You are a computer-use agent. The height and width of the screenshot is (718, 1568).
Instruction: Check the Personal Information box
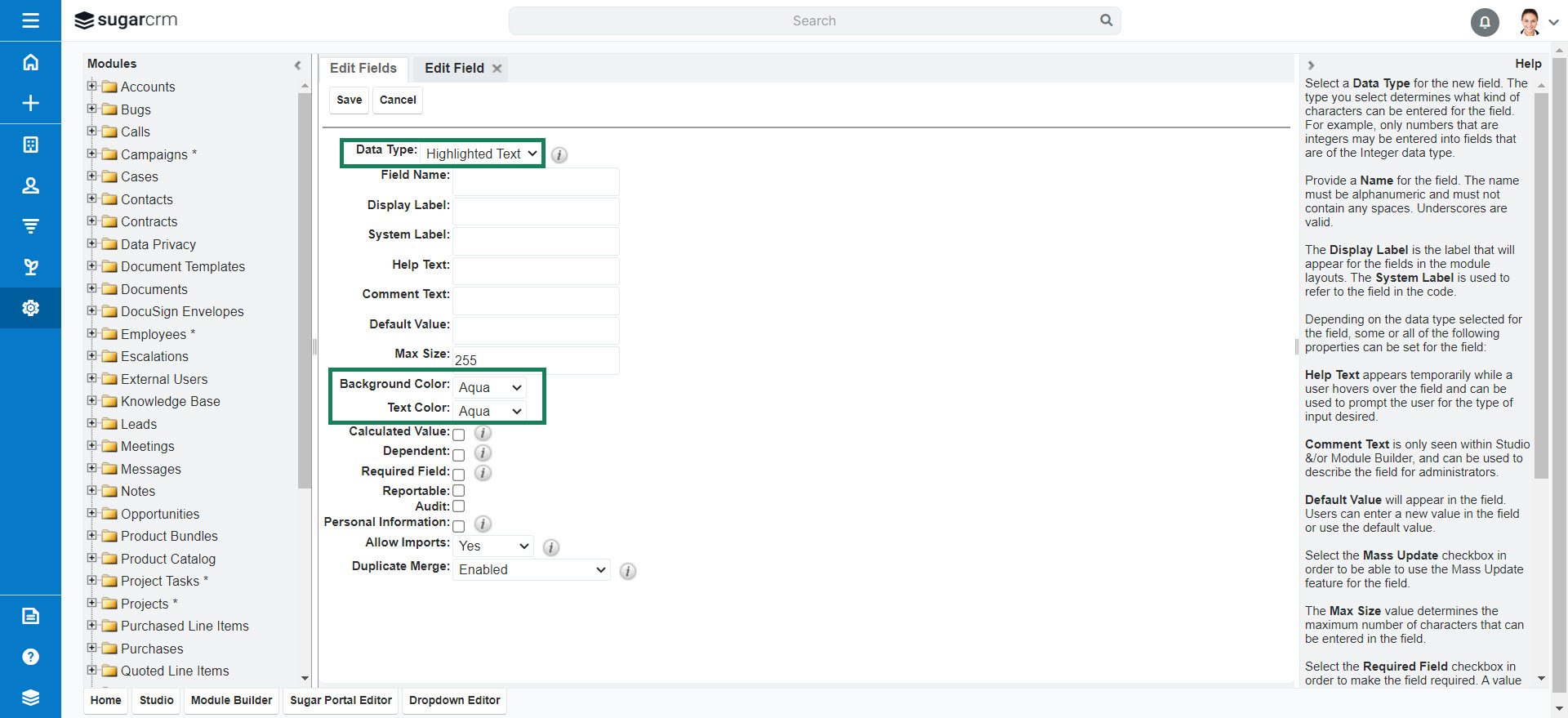(x=459, y=526)
